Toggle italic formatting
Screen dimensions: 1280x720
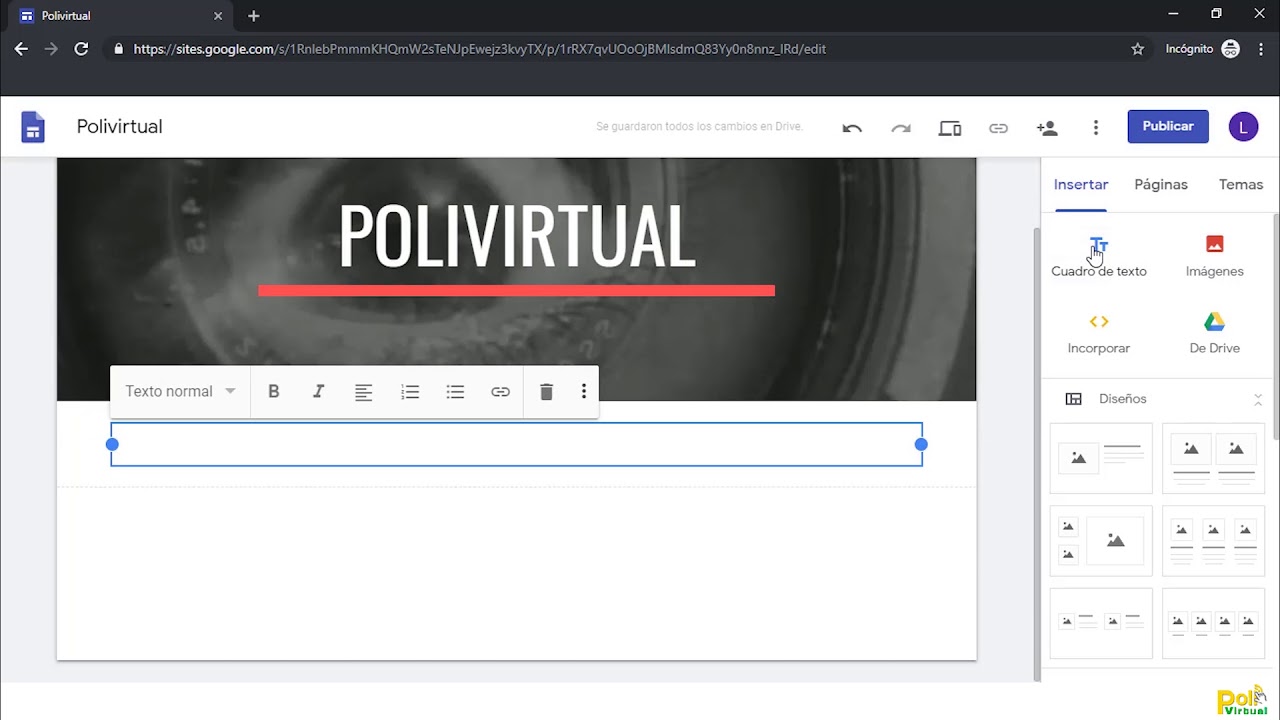(x=319, y=392)
